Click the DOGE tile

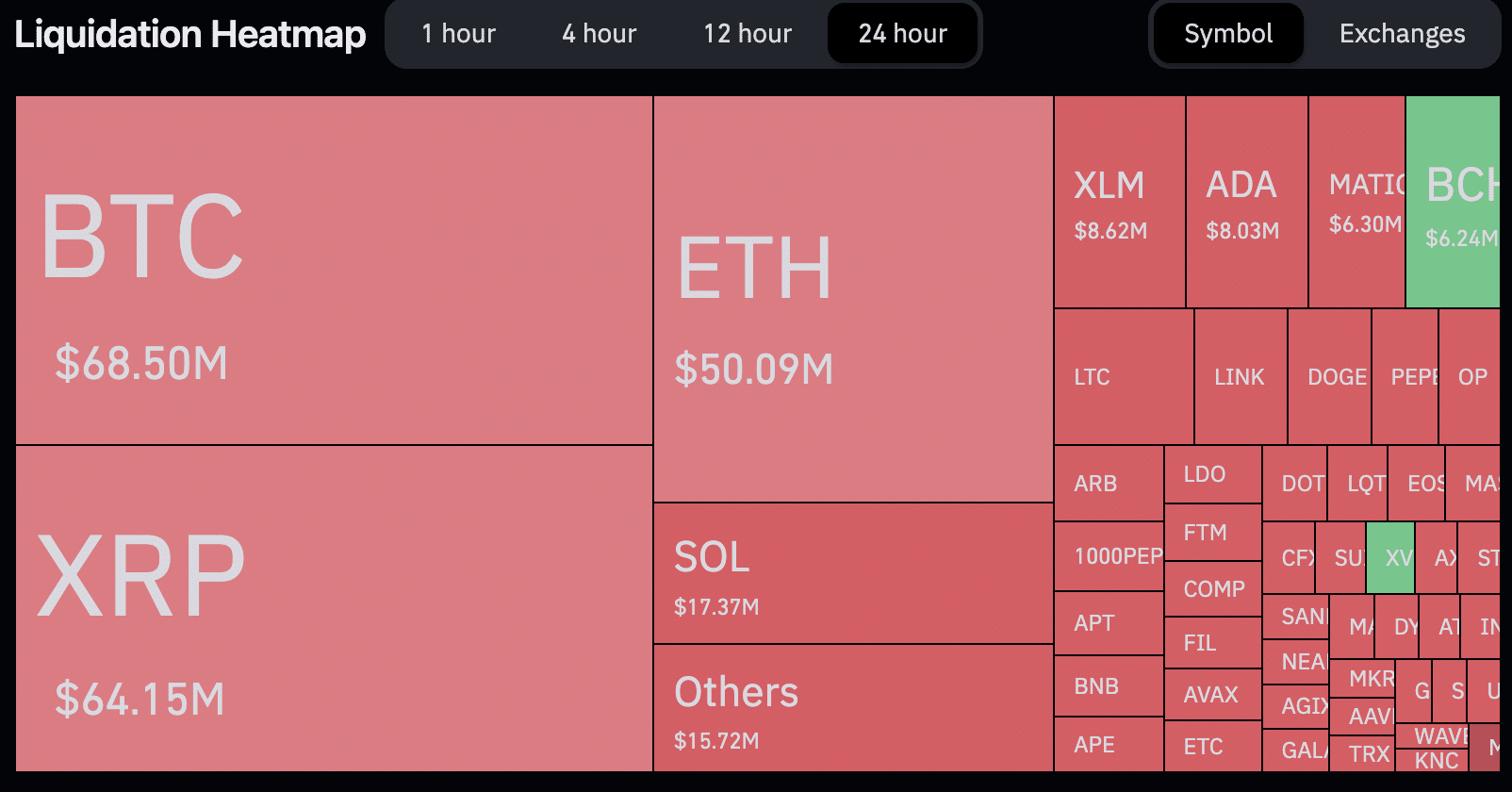(x=1330, y=377)
